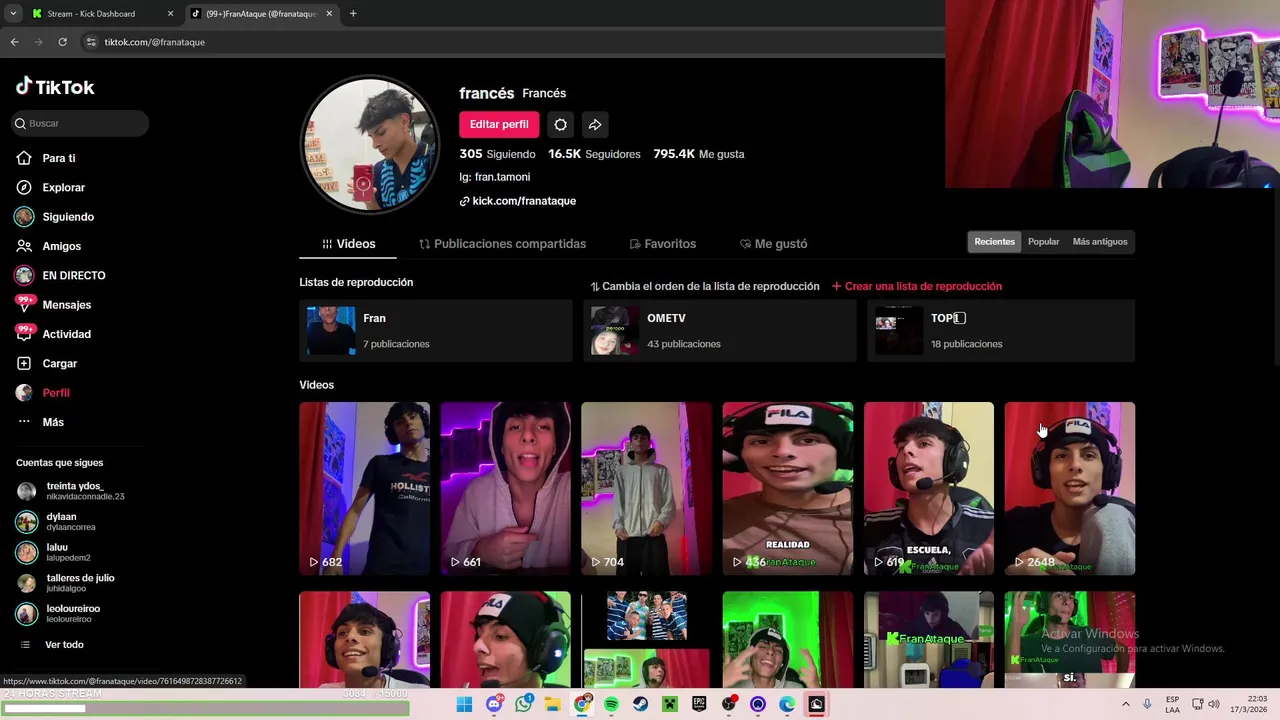
Task: Click the address bar URL
Action: point(154,42)
